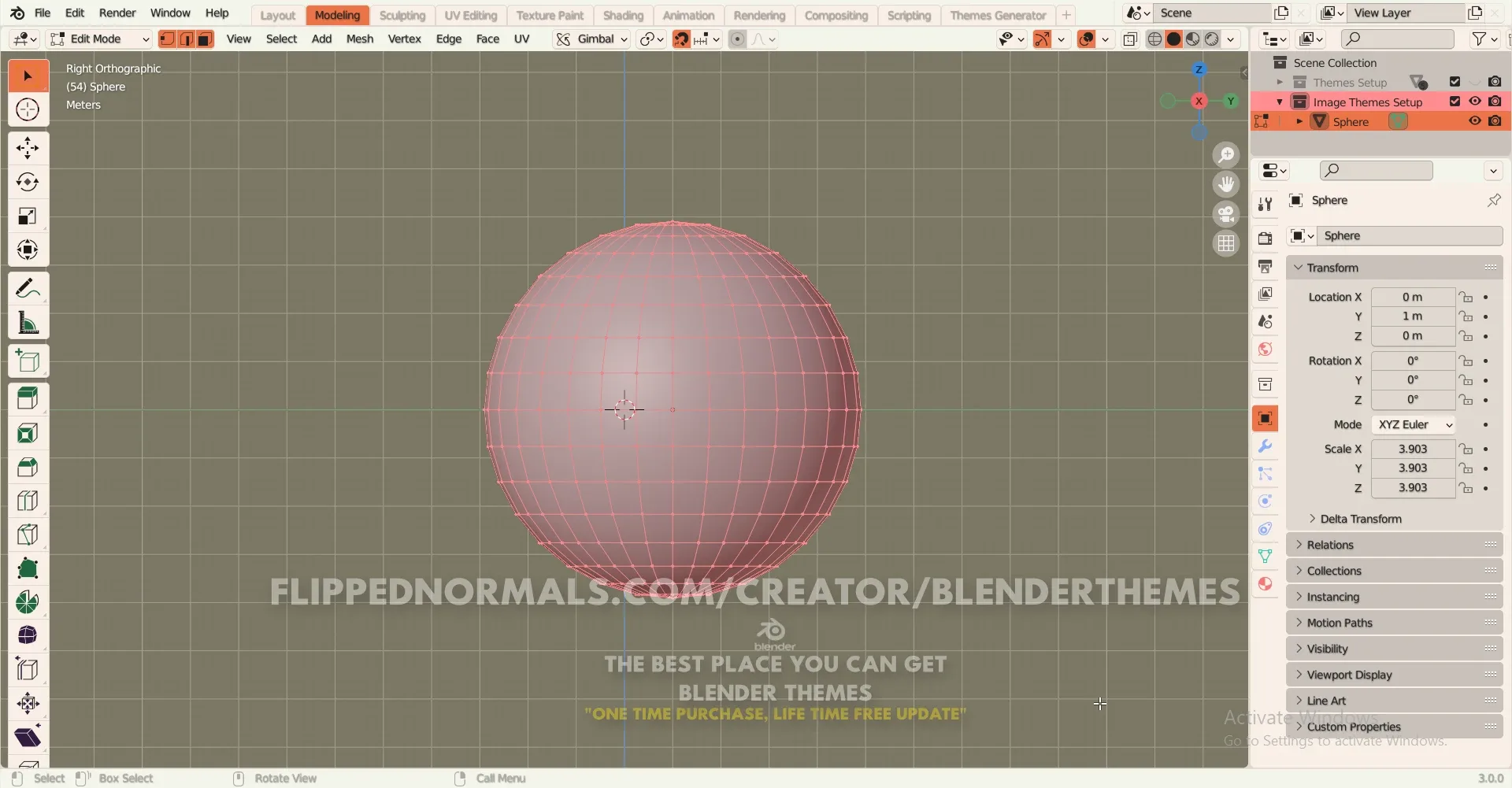Open the Render Properties tab
The image size is (1512, 788).
point(1266,238)
